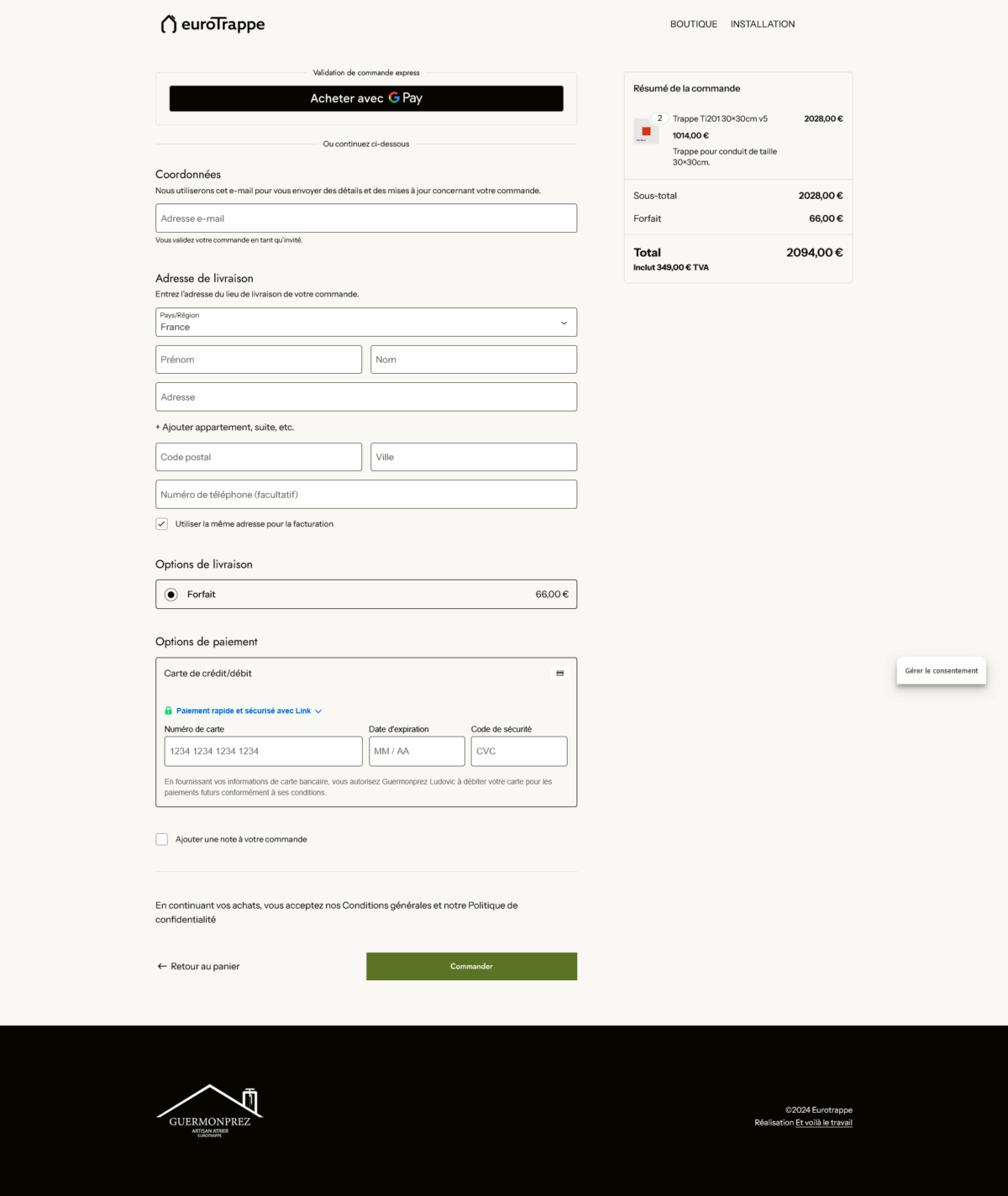Screen dimensions: 1008x1196
Task: Expand the Link fast payment chevron
Action: pos(318,711)
